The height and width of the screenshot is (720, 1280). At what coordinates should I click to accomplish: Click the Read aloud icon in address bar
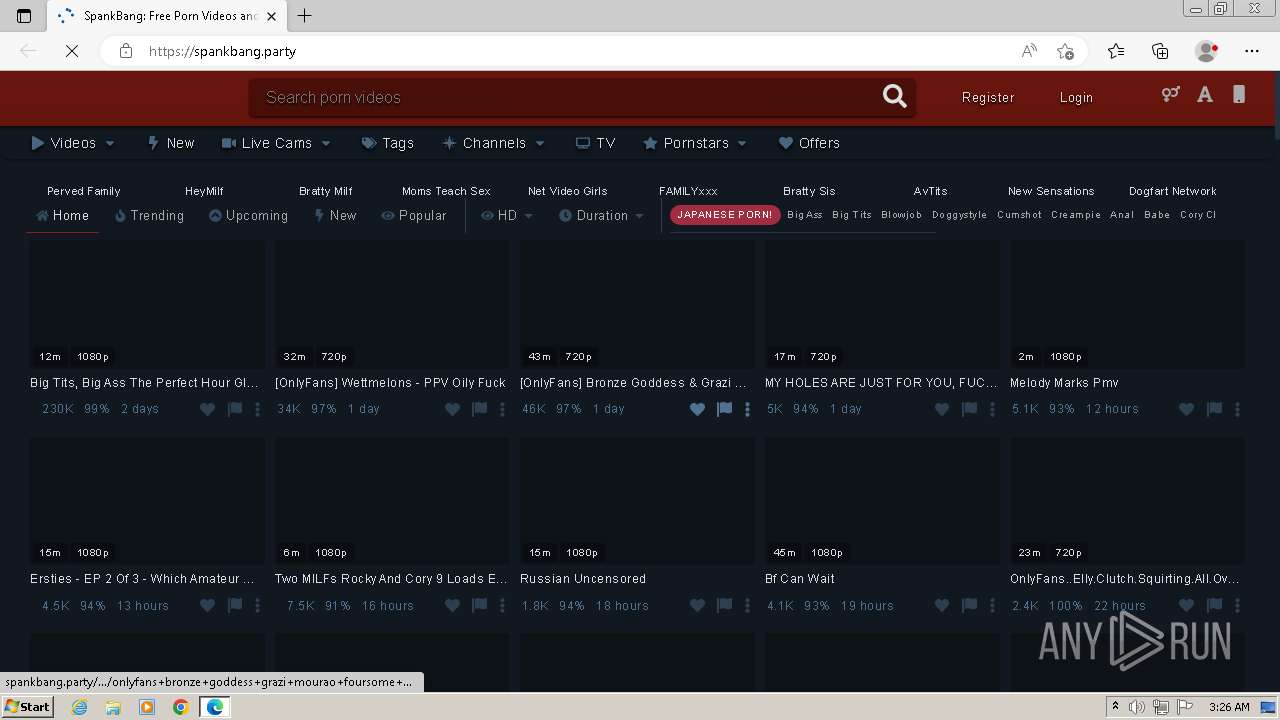click(x=1029, y=51)
